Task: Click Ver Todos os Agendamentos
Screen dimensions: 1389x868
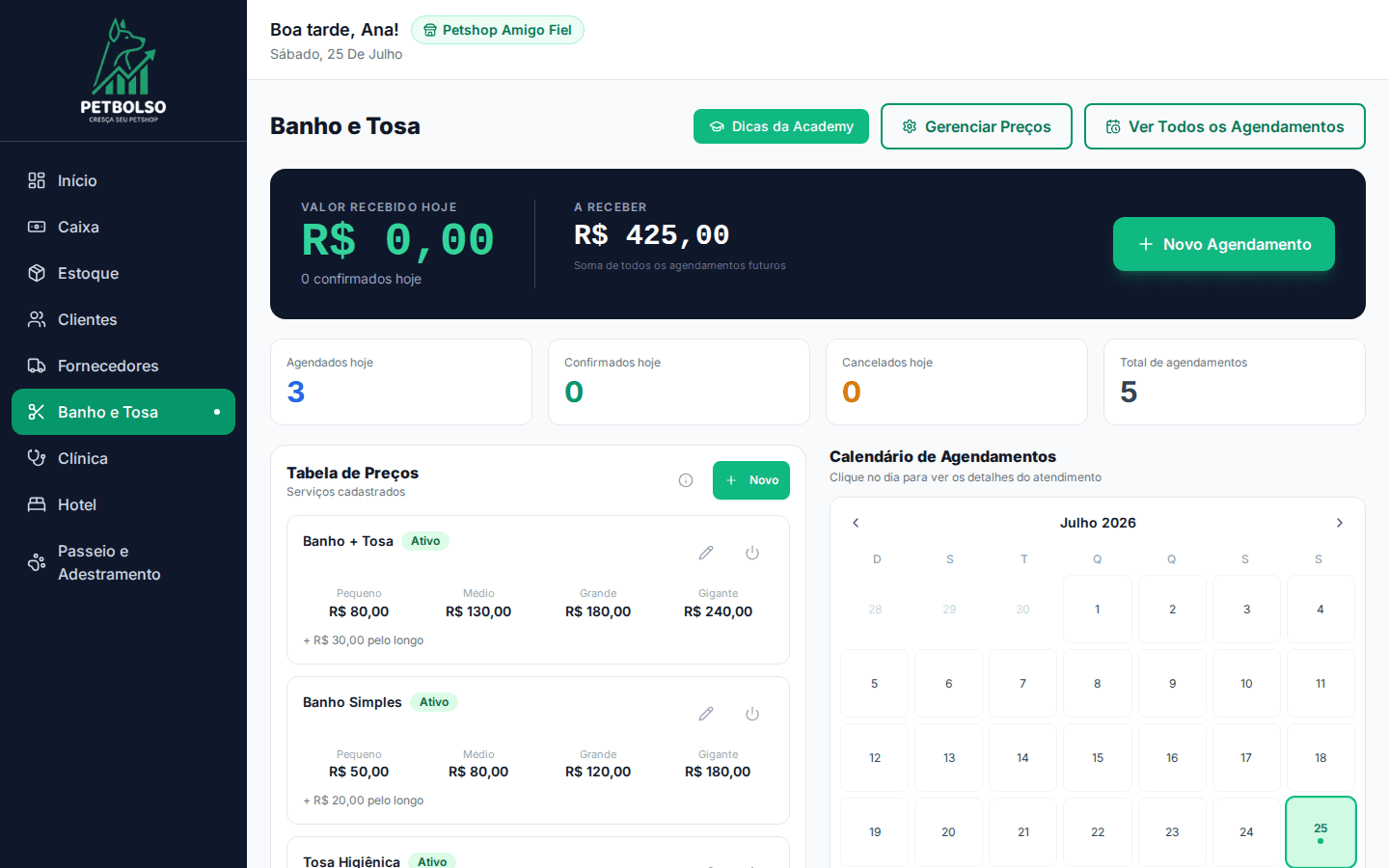Action: pos(1225,126)
